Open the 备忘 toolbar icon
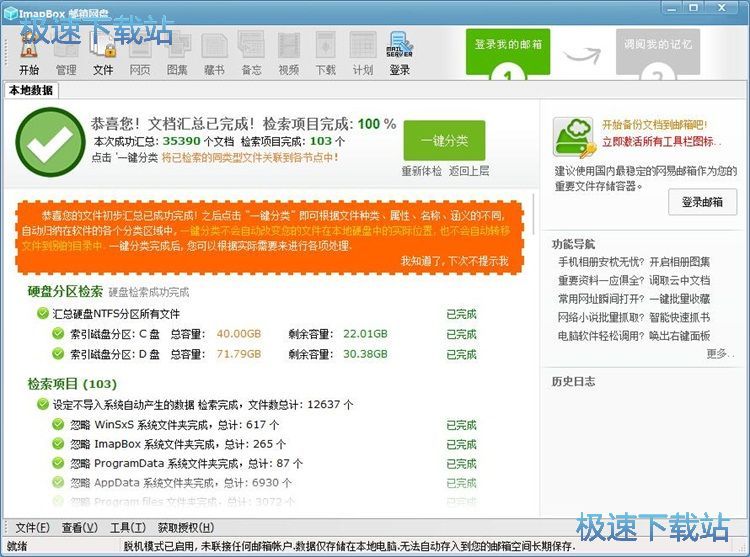 tap(251, 54)
